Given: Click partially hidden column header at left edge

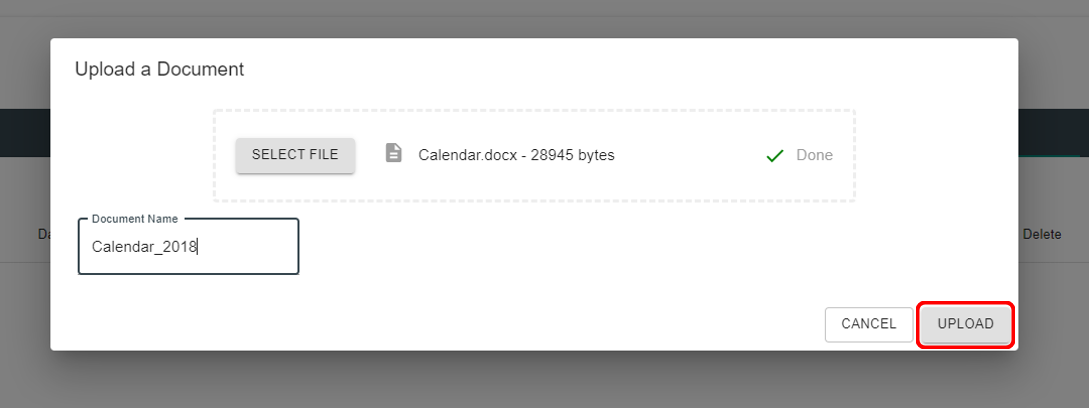Looking at the screenshot, I should pyautogui.click(x=43, y=234).
